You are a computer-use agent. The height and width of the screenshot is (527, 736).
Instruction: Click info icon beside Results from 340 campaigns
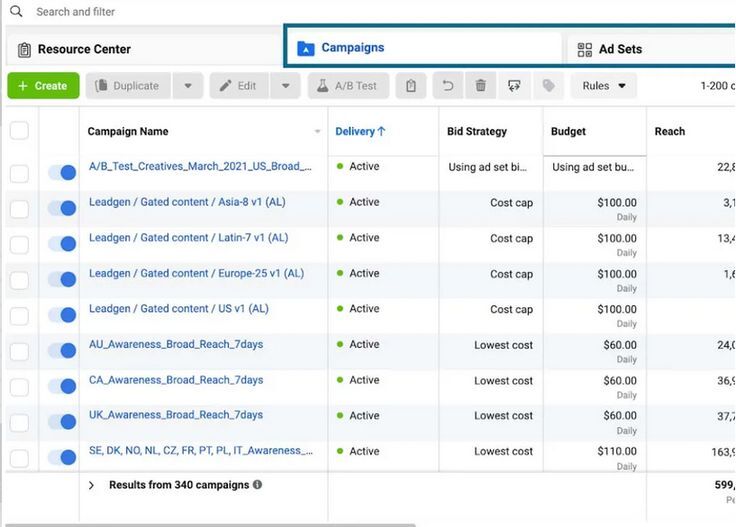(x=257, y=485)
